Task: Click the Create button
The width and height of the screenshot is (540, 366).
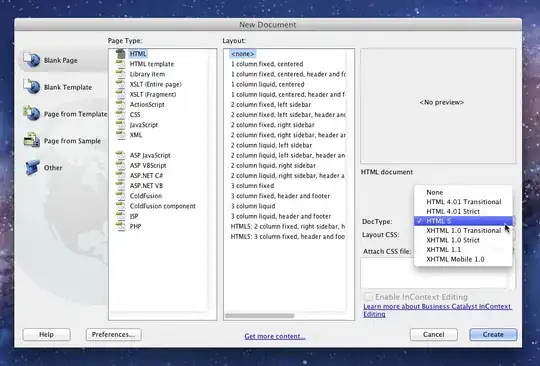Action: coord(493,334)
